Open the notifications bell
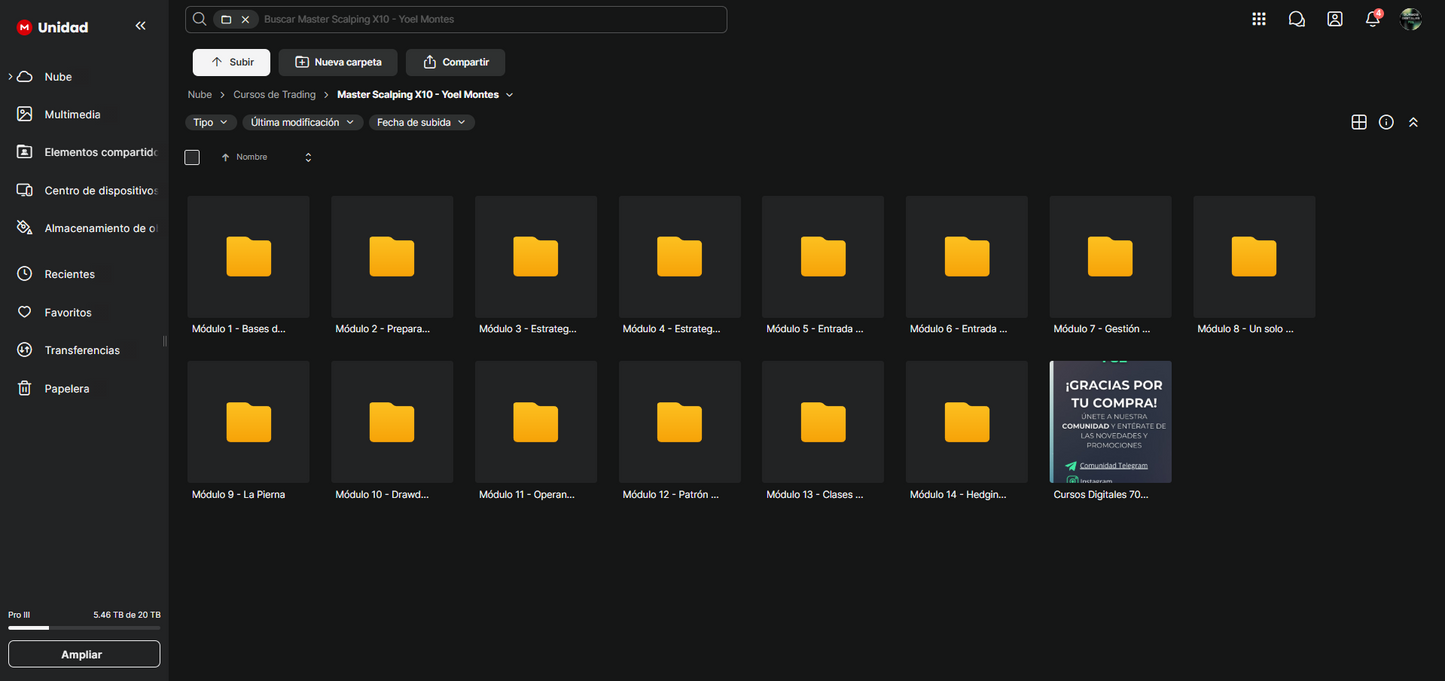The image size is (1445, 681). 1372,19
